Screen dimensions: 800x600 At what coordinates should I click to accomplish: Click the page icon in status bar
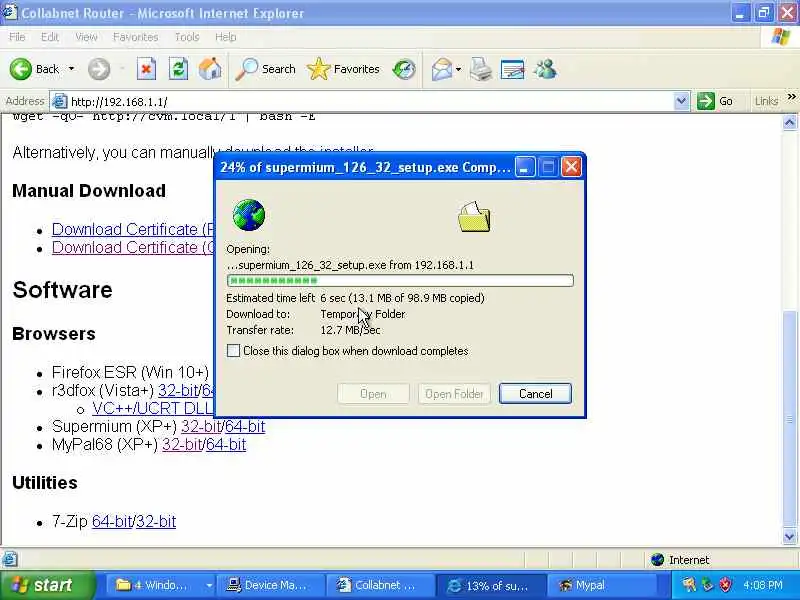click(9, 559)
